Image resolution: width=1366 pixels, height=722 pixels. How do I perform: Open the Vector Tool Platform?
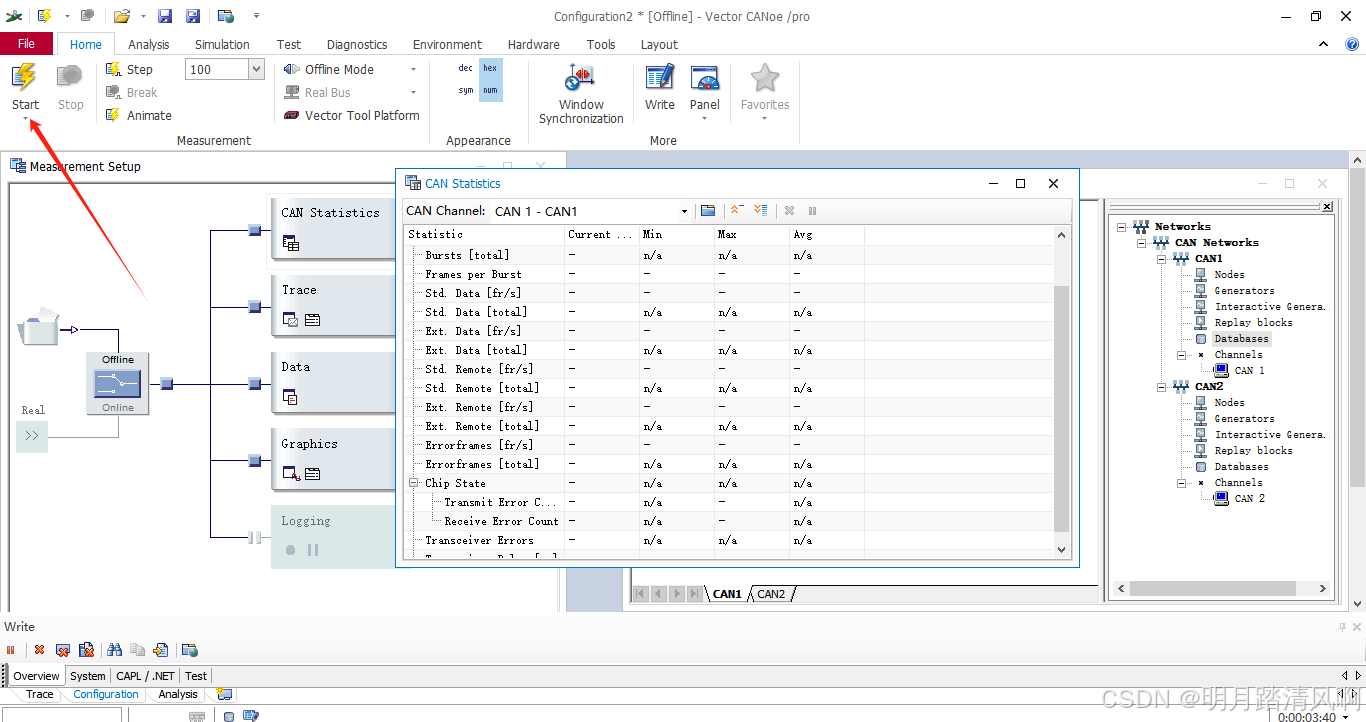click(x=351, y=115)
